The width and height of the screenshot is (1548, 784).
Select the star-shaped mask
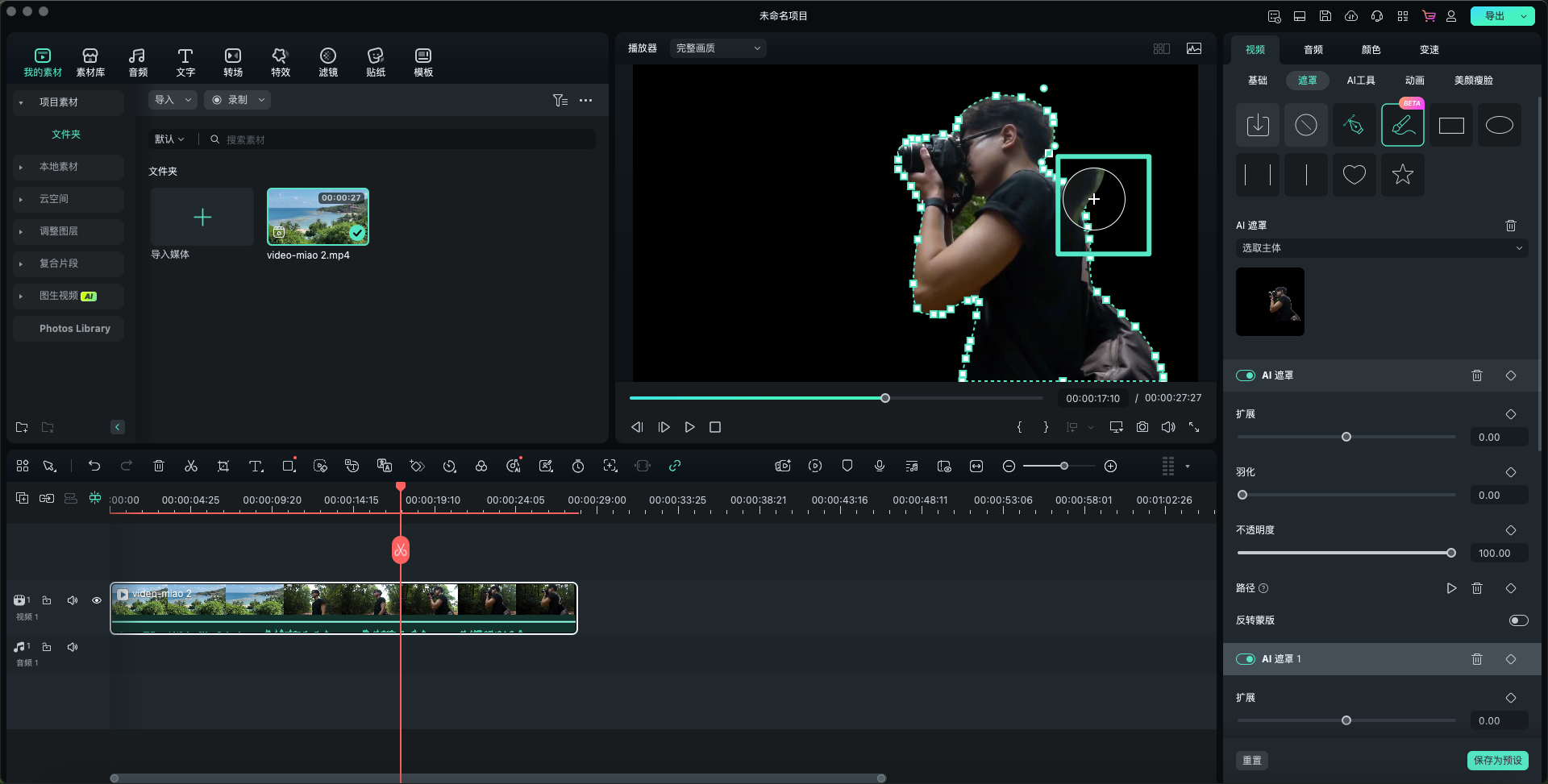(1402, 174)
